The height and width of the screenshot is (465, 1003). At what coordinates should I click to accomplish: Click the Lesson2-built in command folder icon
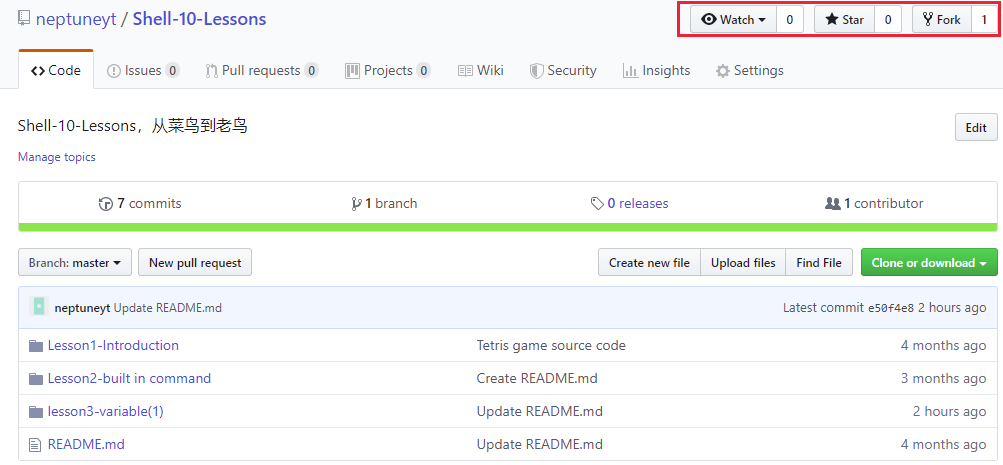[x=36, y=379]
